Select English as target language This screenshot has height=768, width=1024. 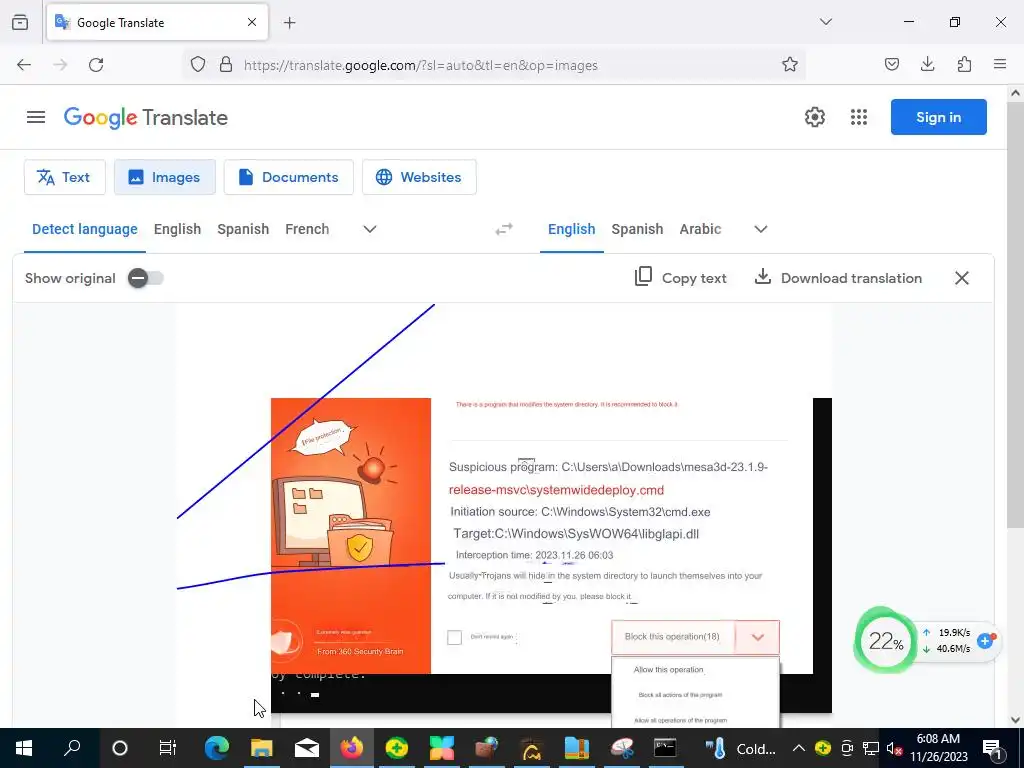tap(571, 229)
